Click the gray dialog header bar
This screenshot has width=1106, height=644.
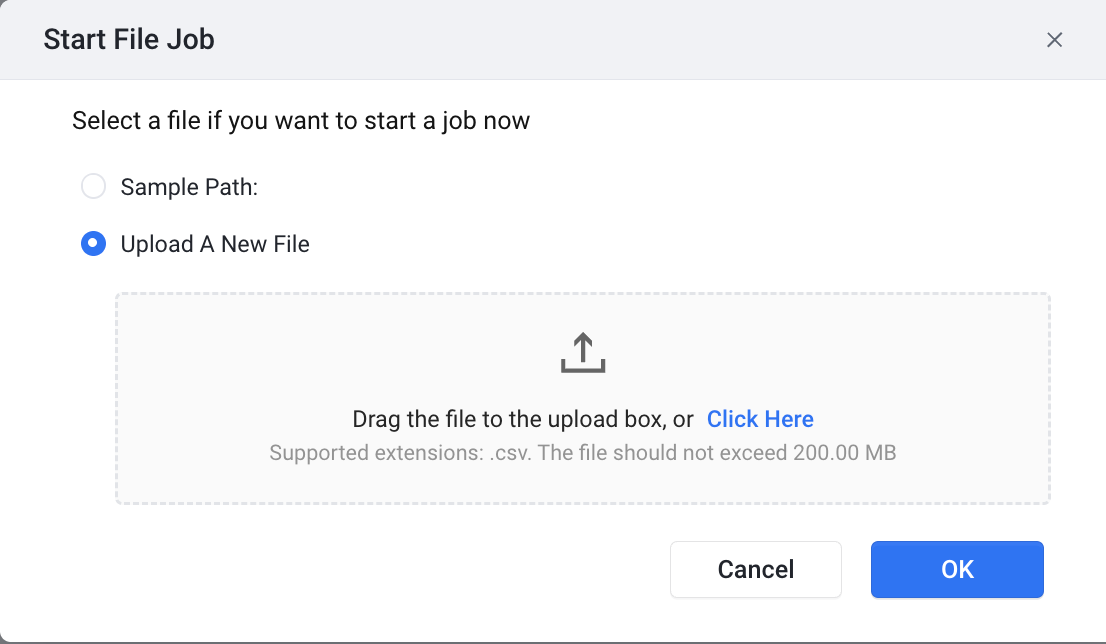pos(553,40)
